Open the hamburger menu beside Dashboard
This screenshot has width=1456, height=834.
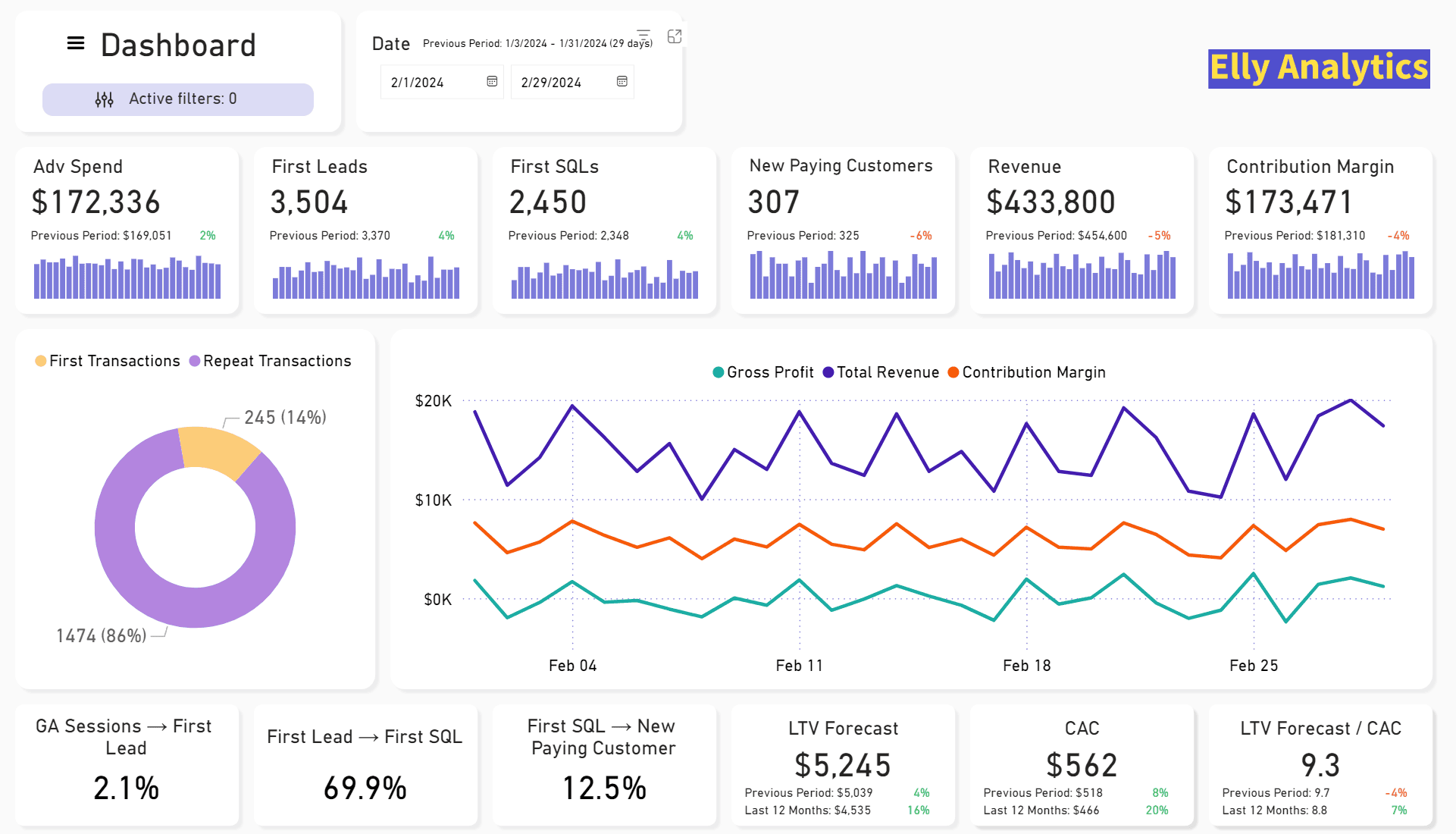(x=76, y=44)
